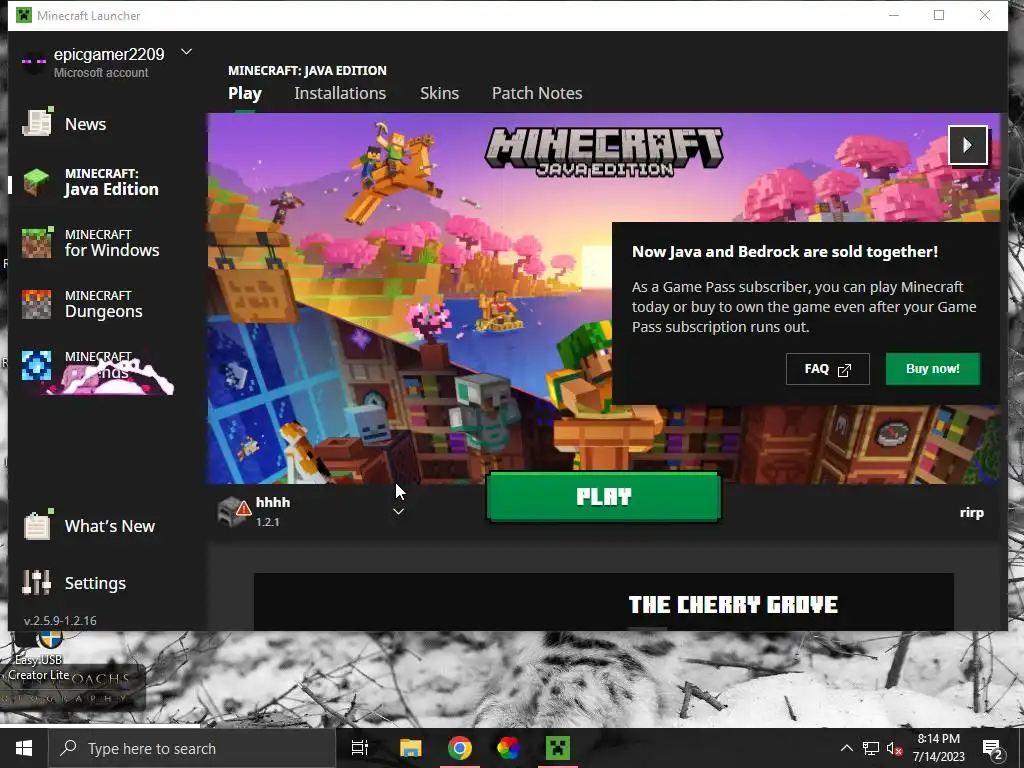Click the green PLAY button
The image size is (1024, 768).
click(x=604, y=497)
